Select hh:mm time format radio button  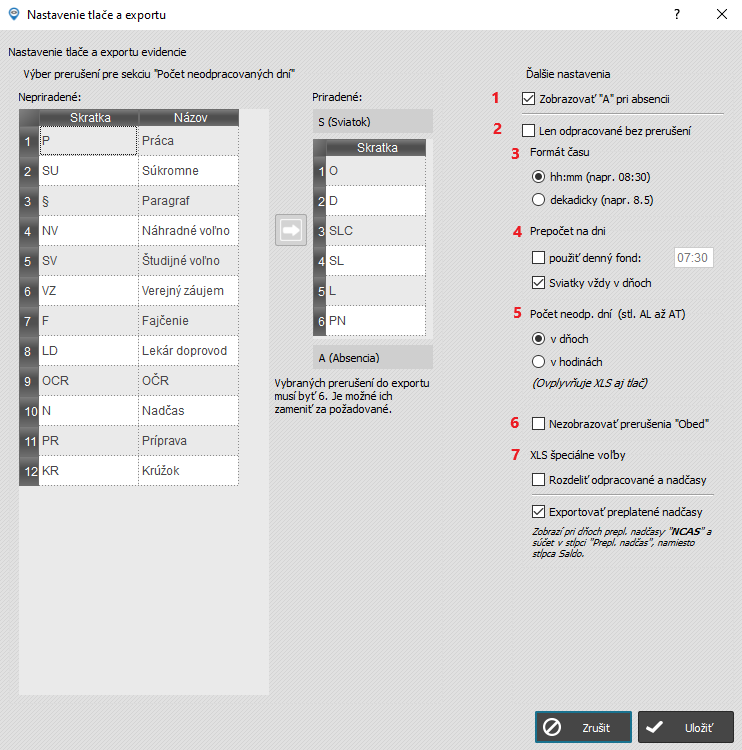(x=538, y=176)
